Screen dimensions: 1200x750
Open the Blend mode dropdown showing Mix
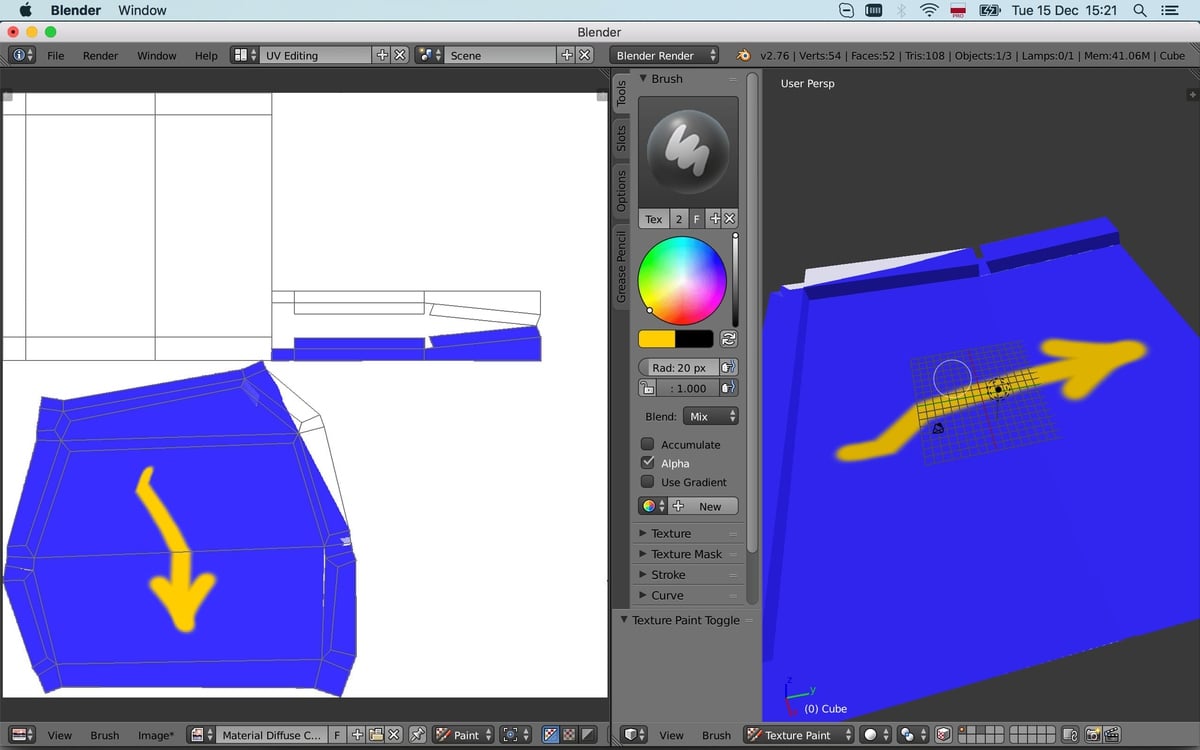(x=711, y=415)
